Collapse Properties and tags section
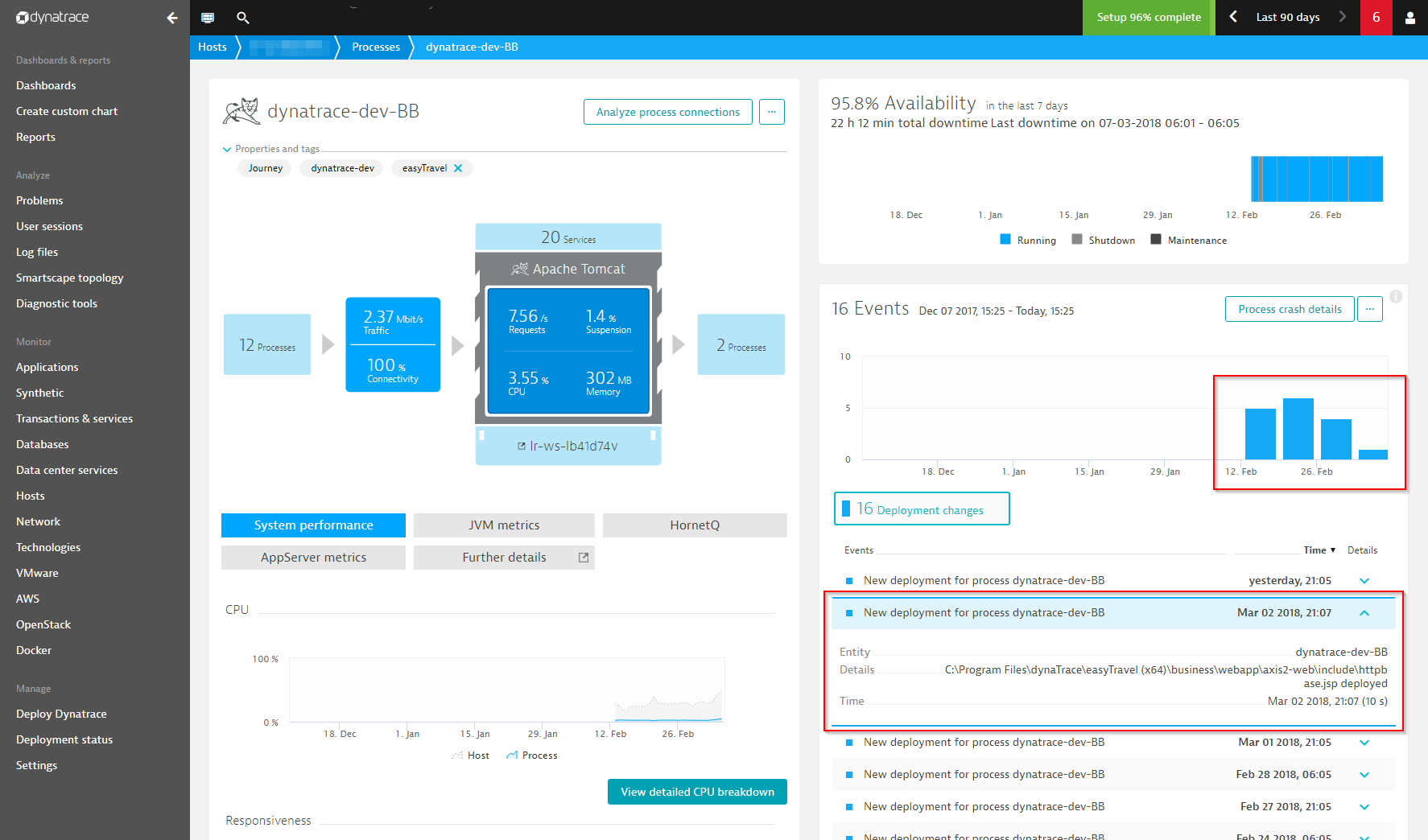1428x840 pixels. pos(271,149)
